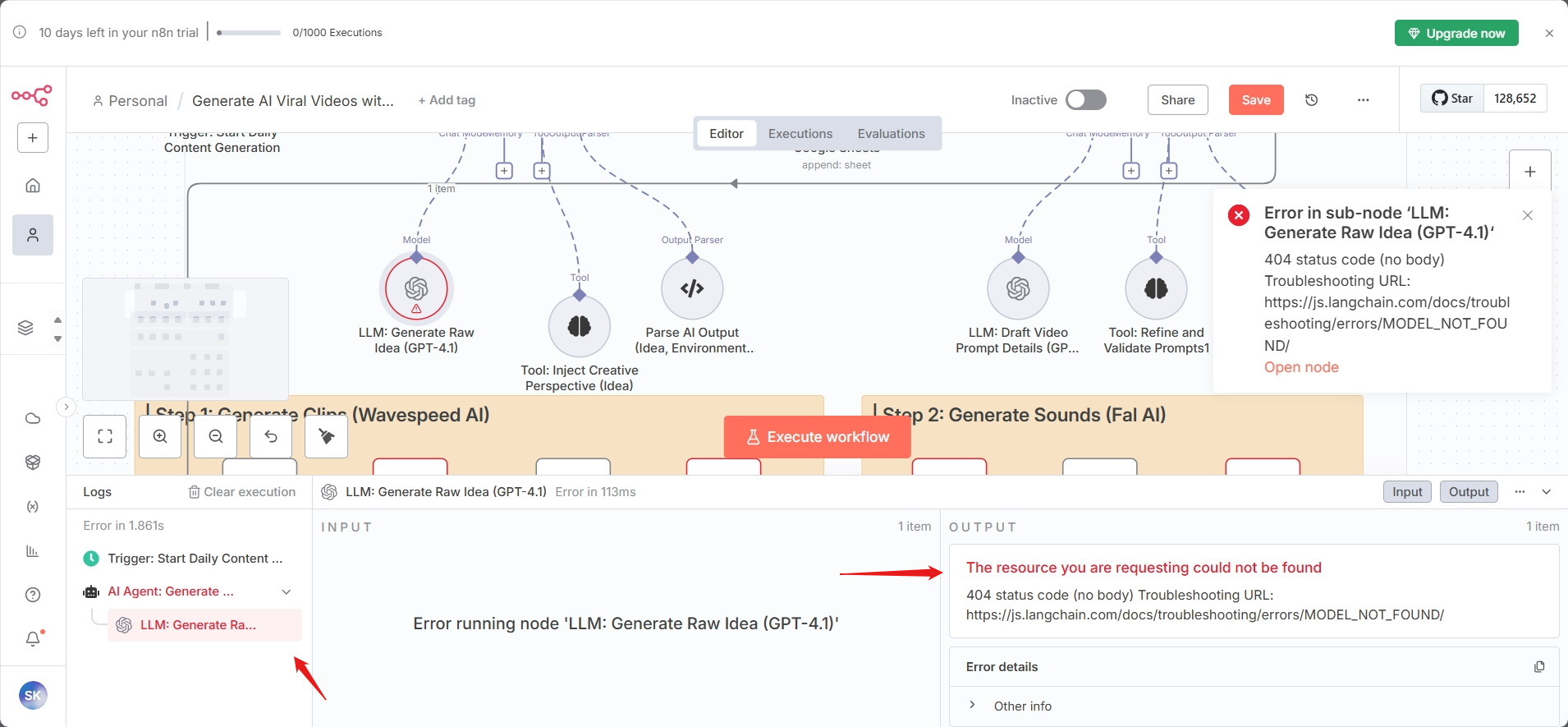The image size is (1568, 727).
Task: Open the Home overview icon
Action: click(33, 186)
